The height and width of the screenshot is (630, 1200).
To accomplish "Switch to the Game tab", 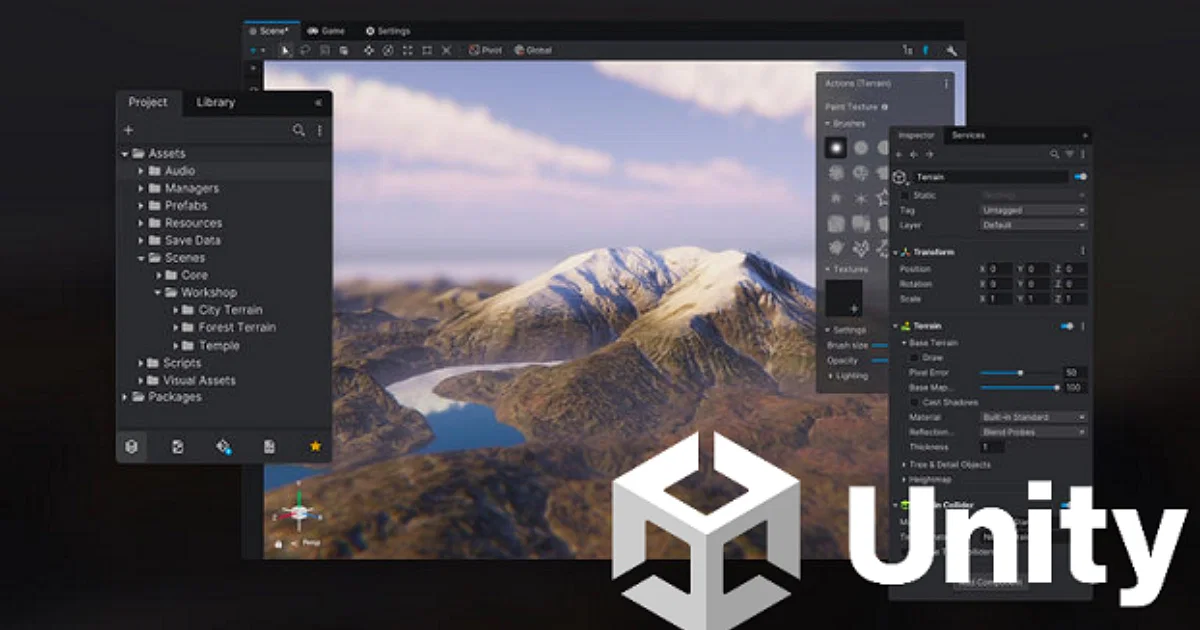I will tap(327, 31).
